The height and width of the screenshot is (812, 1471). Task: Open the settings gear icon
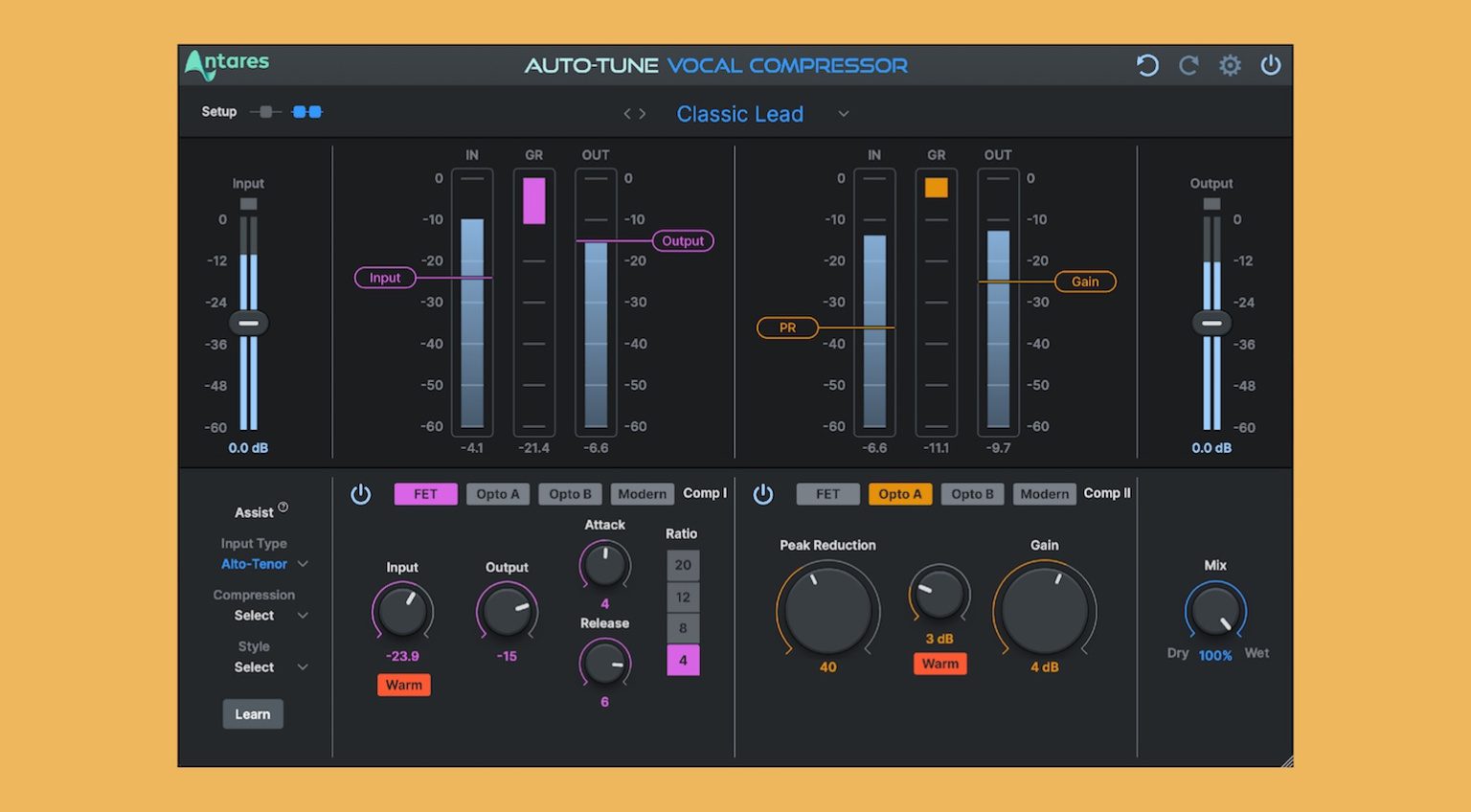coord(1230,65)
